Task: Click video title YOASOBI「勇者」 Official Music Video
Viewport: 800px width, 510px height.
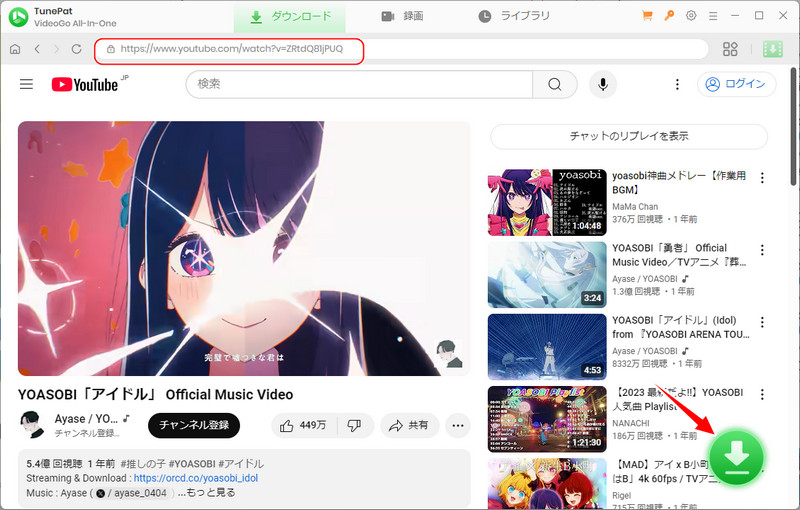Action: tap(680, 255)
